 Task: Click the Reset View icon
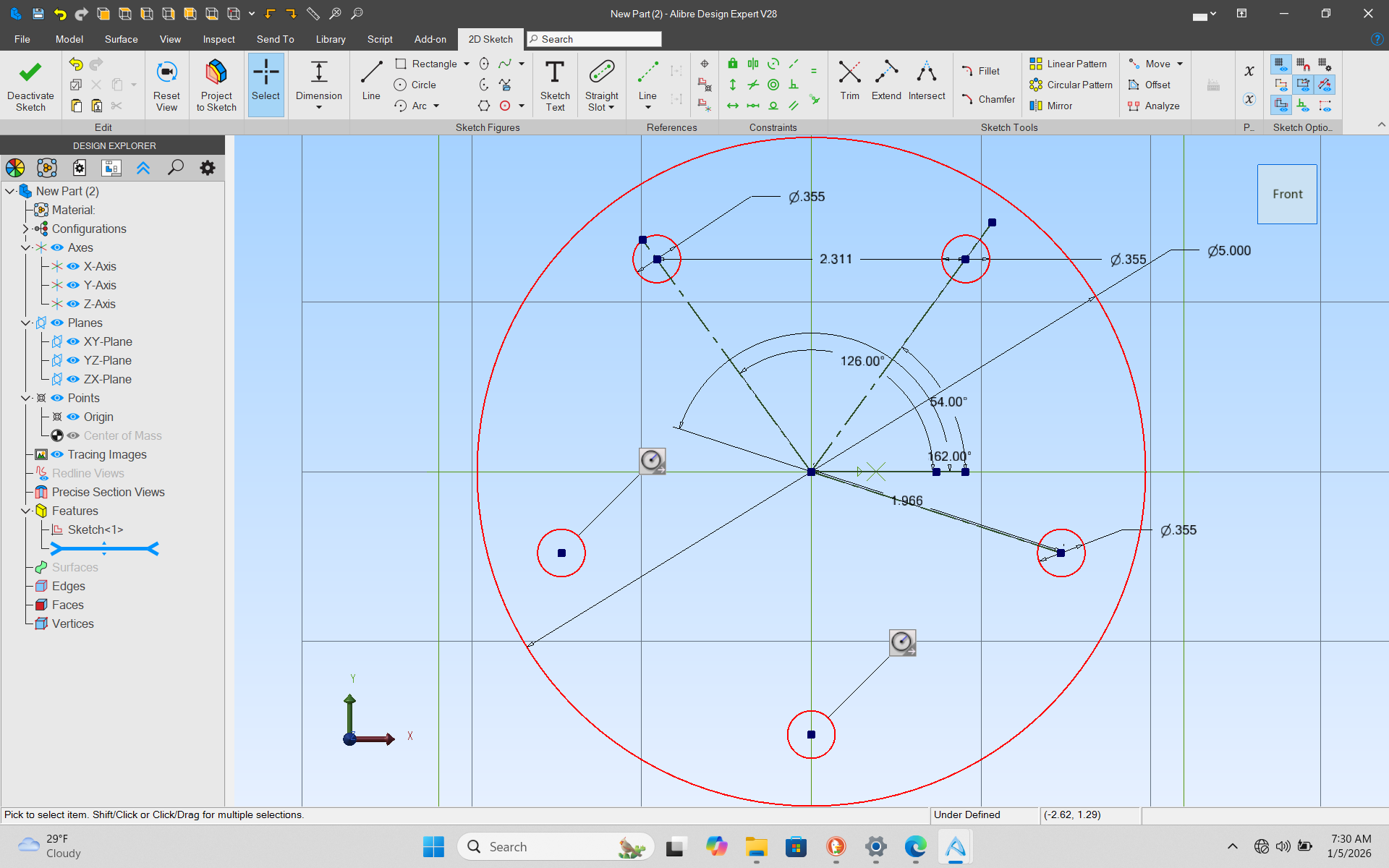[166, 73]
